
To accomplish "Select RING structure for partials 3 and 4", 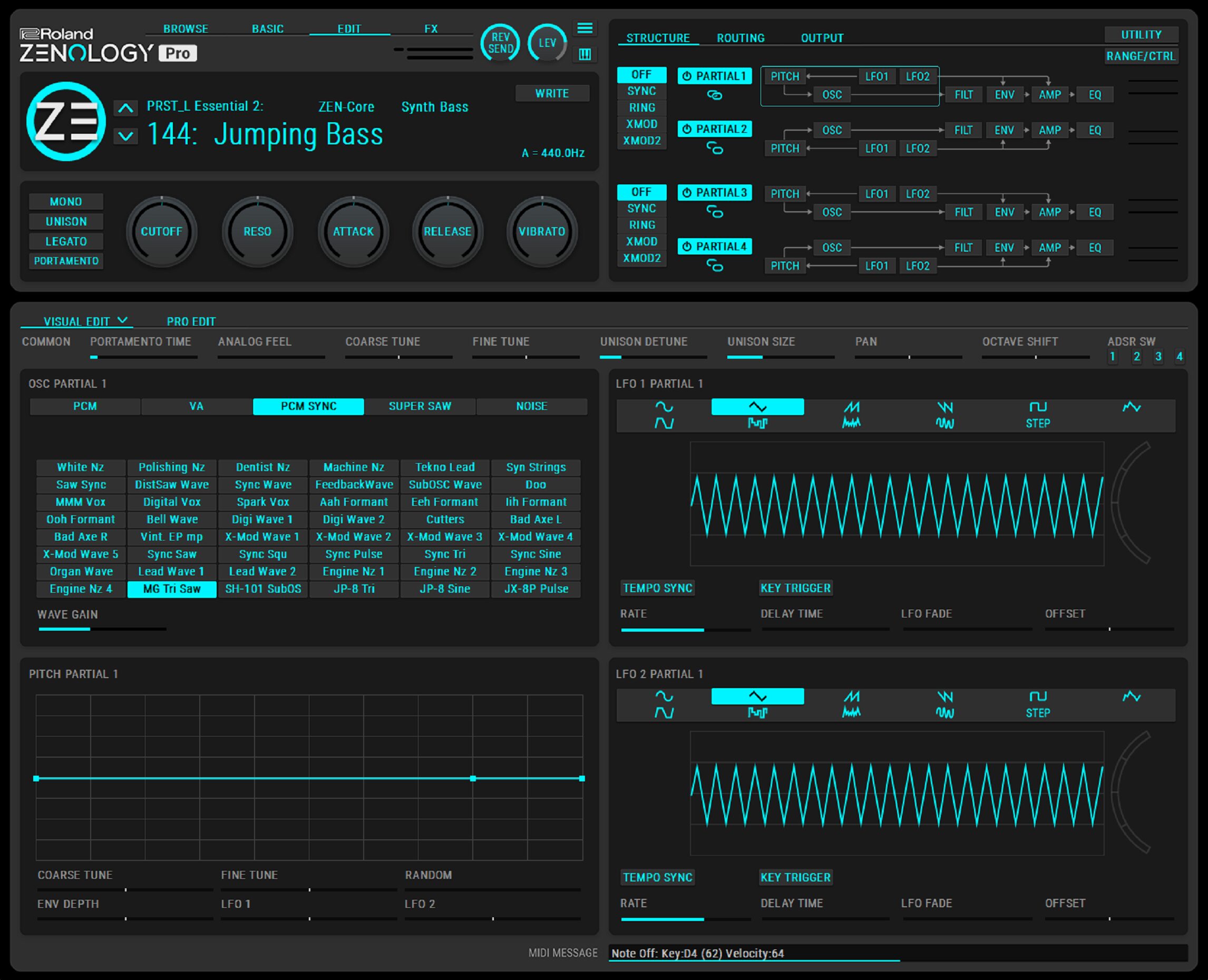I will pyautogui.click(x=641, y=224).
